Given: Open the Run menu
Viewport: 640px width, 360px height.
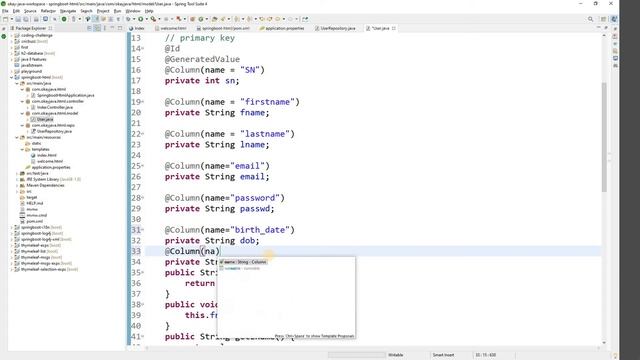Looking at the screenshot, I should coord(118,11).
